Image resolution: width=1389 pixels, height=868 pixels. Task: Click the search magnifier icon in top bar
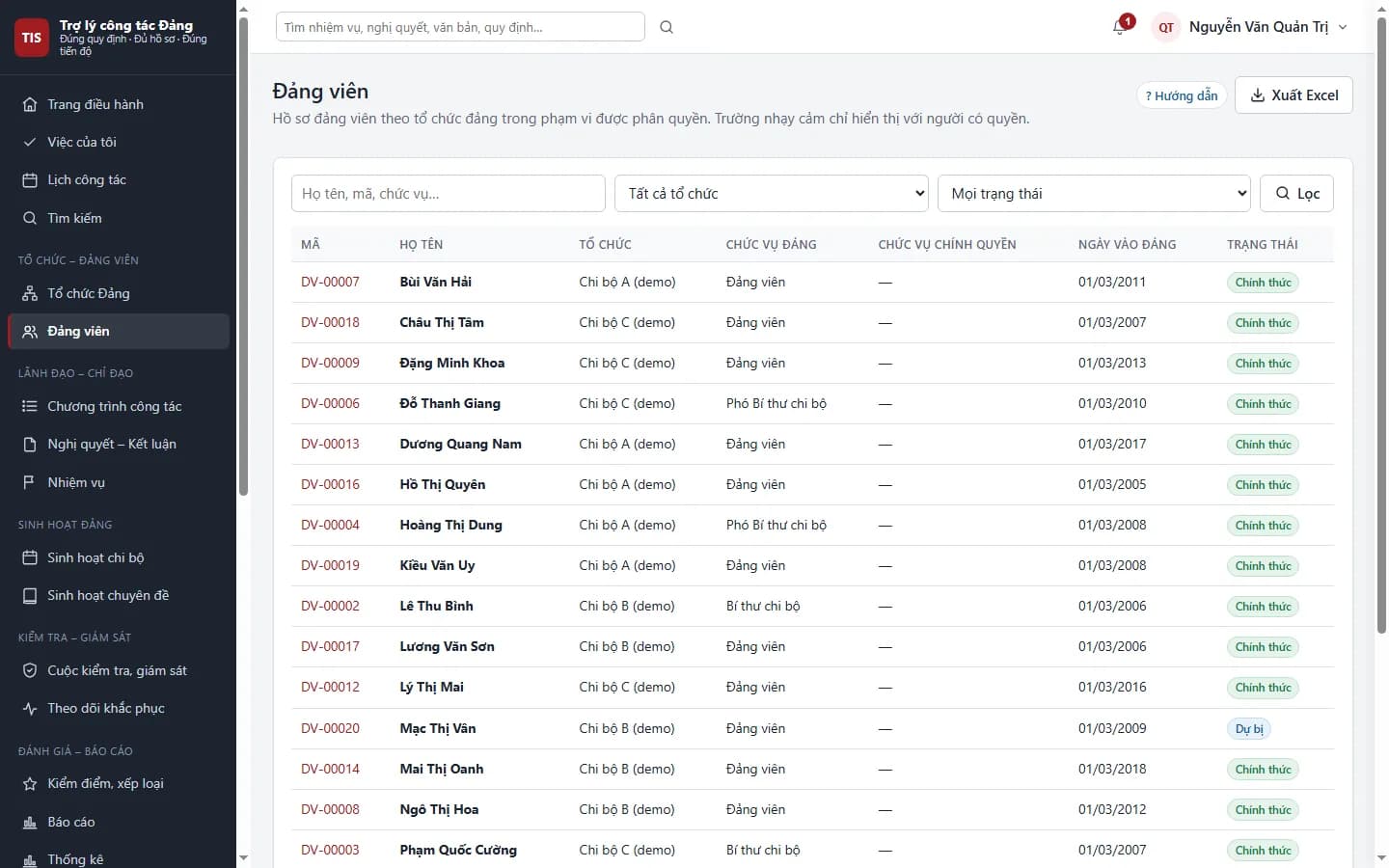point(667,27)
